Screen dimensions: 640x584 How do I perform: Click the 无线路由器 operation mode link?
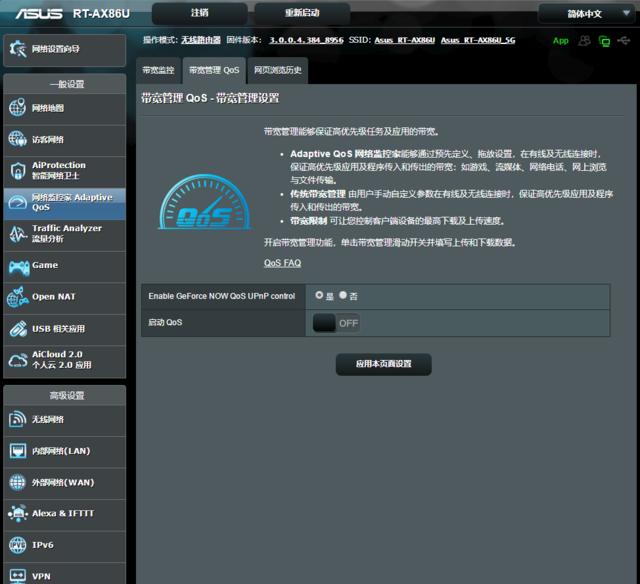coord(201,40)
